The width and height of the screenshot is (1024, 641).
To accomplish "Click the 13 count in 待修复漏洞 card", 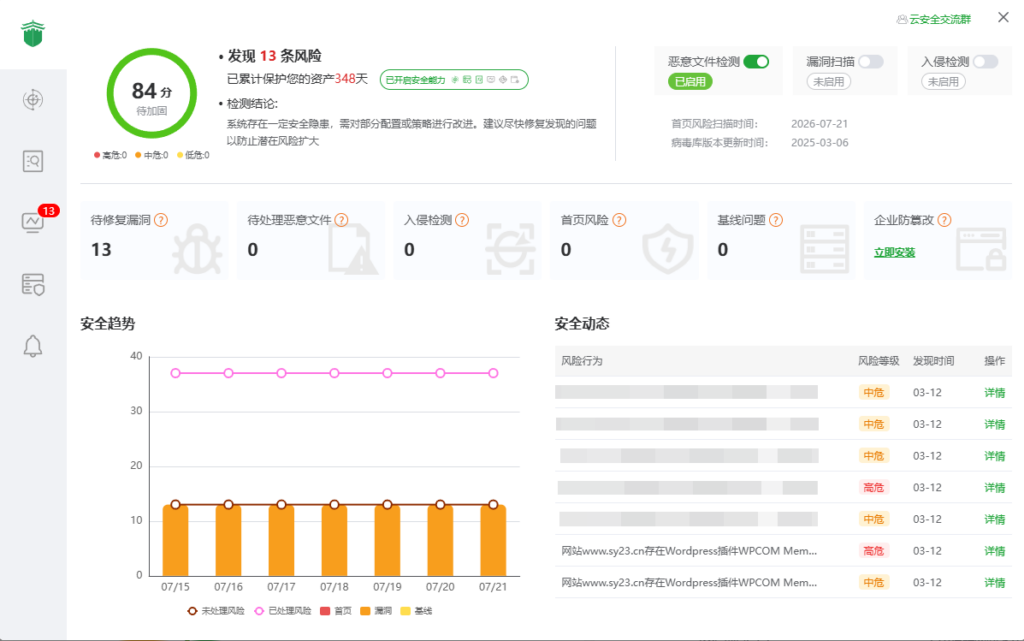I will 101,250.
